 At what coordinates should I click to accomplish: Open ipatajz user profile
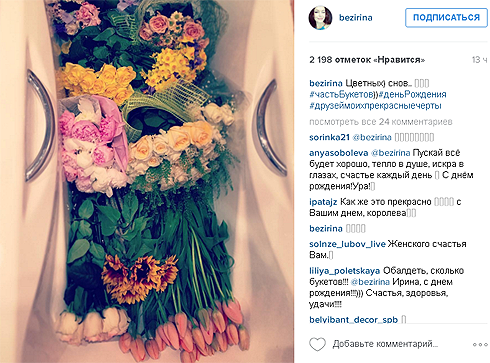[x=323, y=202]
